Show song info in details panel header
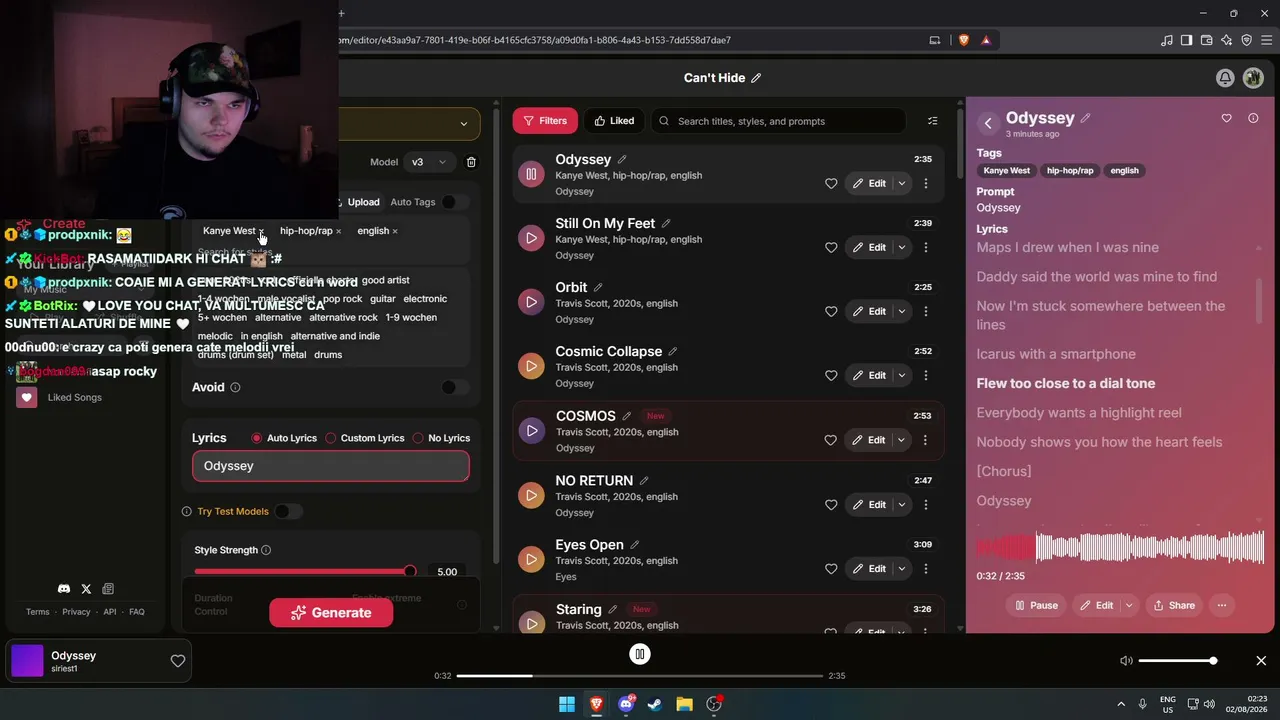 (1253, 118)
